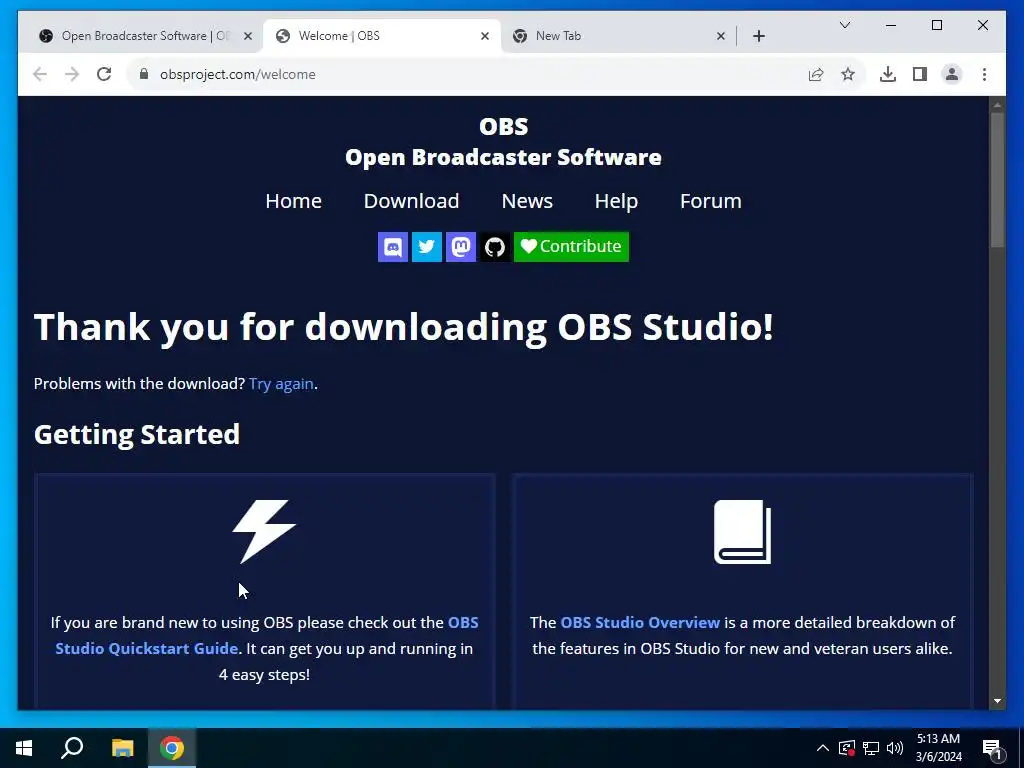Click the green Contribute button
This screenshot has height=768, width=1024.
point(571,247)
